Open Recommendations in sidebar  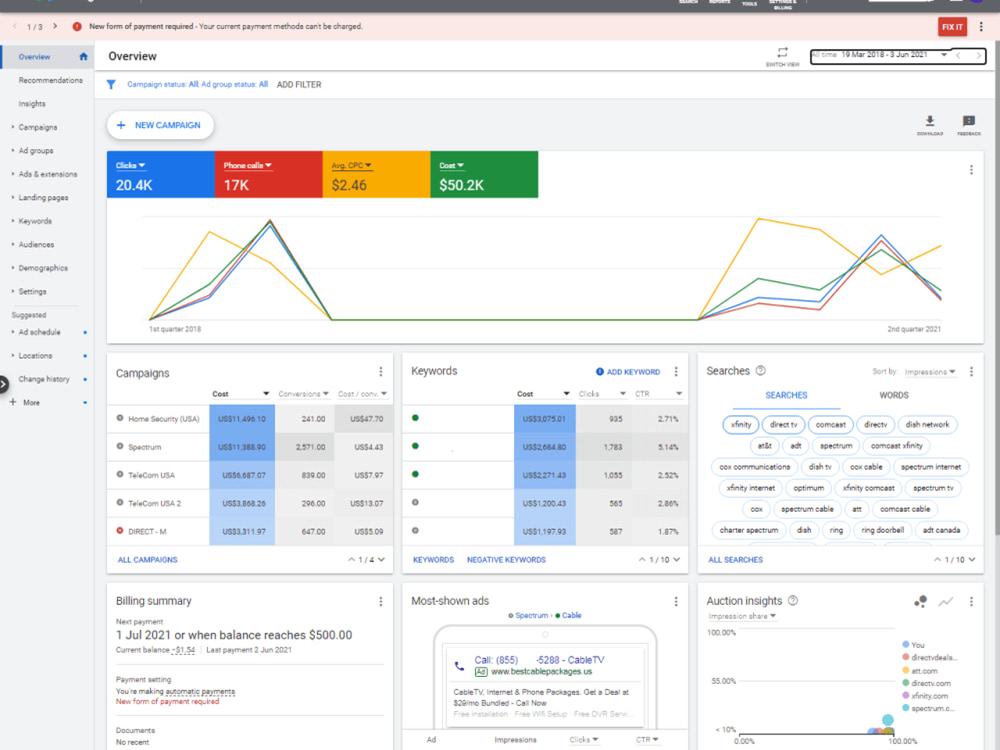coord(50,80)
